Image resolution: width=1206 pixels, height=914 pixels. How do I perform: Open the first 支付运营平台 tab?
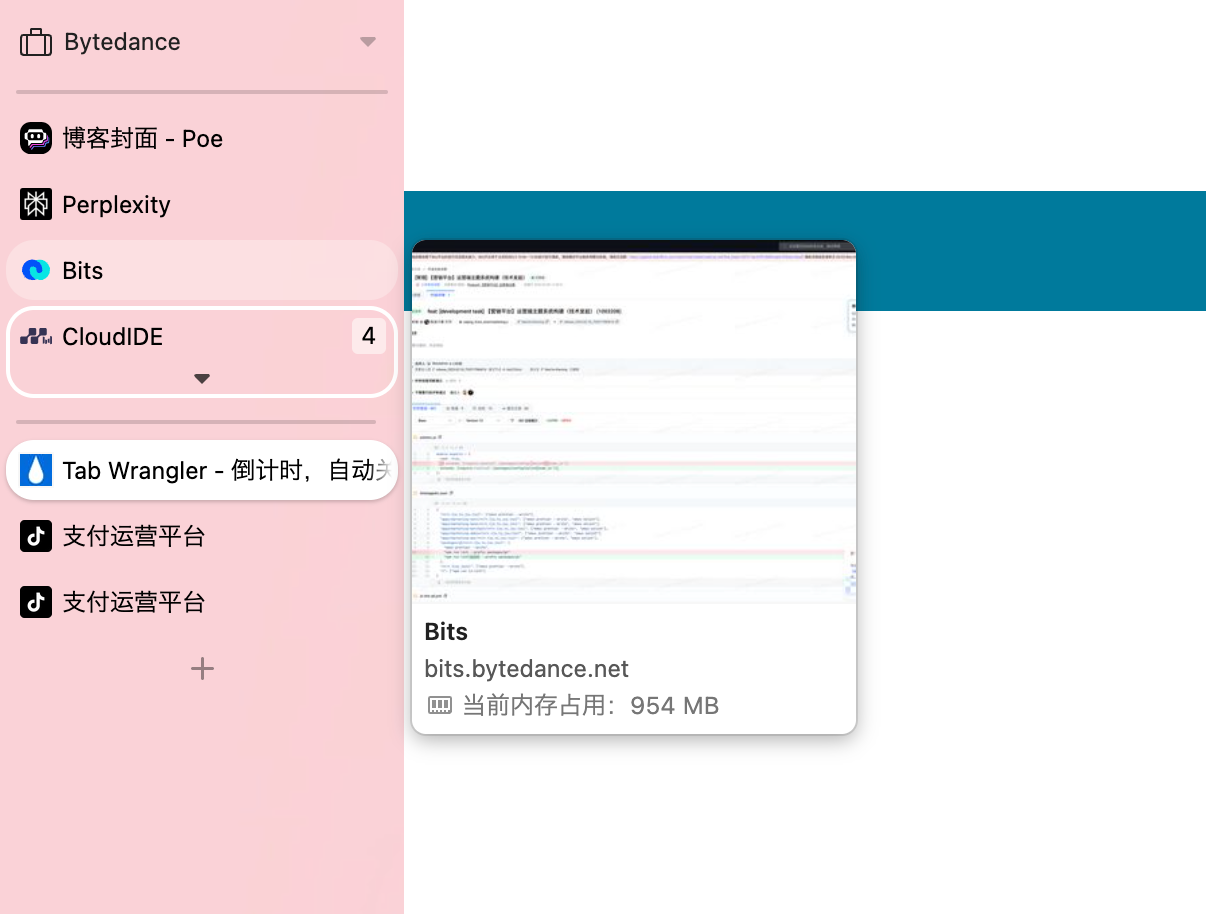pos(202,536)
